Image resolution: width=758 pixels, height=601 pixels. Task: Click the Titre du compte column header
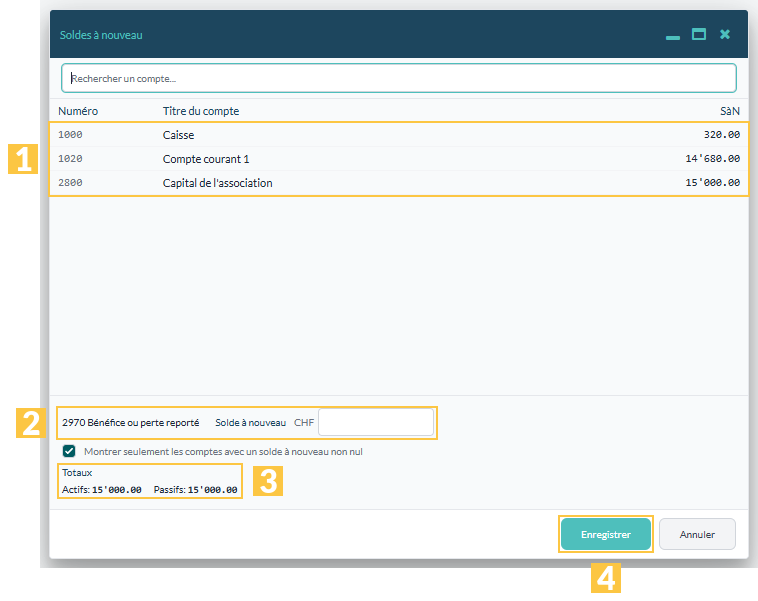[x=201, y=111]
